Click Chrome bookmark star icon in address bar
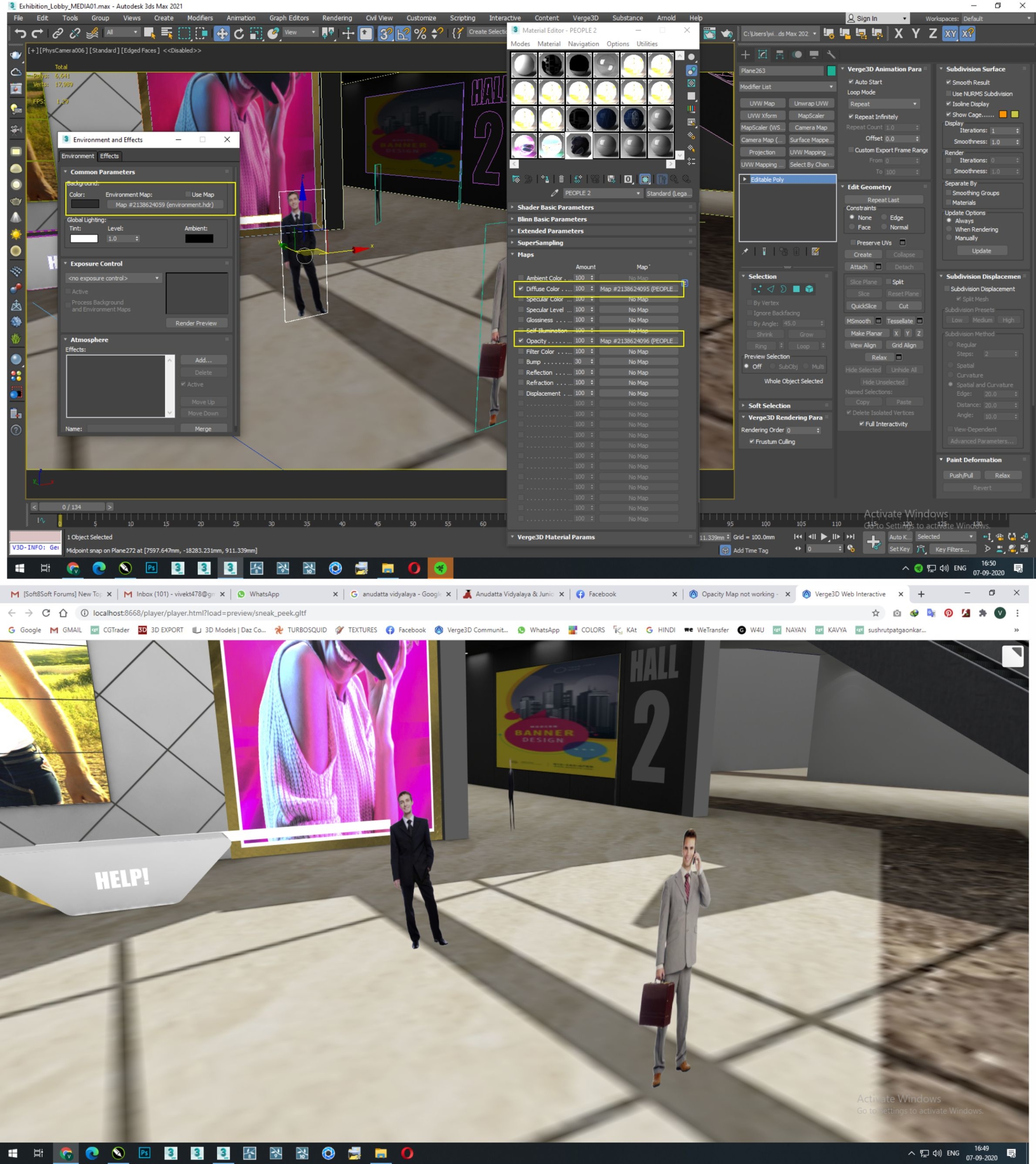The image size is (1036, 1164). pos(875,613)
